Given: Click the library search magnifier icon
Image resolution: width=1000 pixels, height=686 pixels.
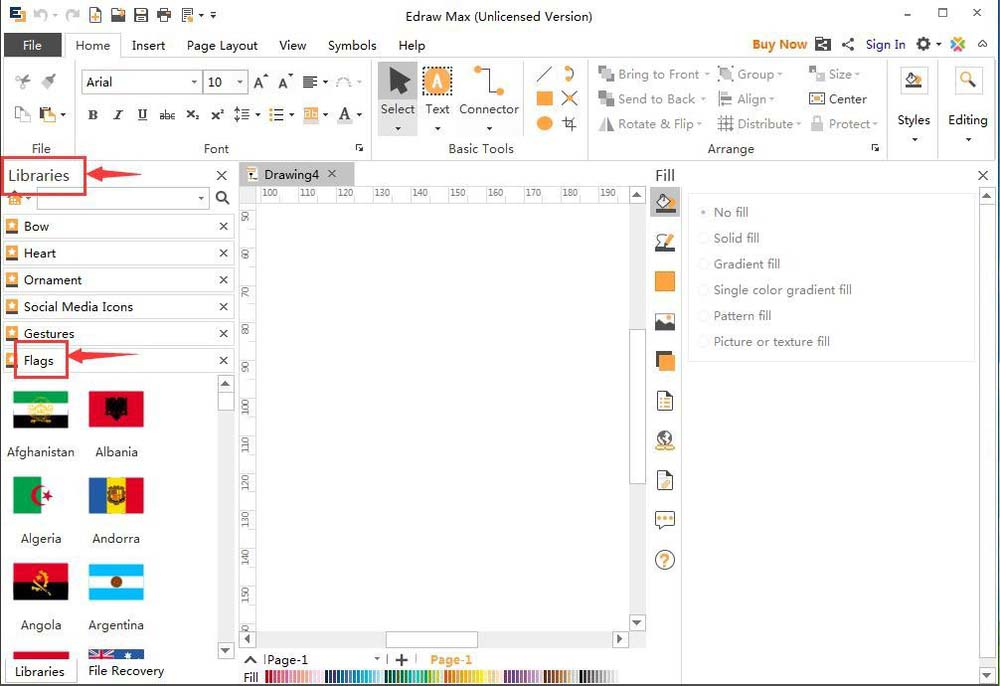Looking at the screenshot, I should pyautogui.click(x=222, y=199).
